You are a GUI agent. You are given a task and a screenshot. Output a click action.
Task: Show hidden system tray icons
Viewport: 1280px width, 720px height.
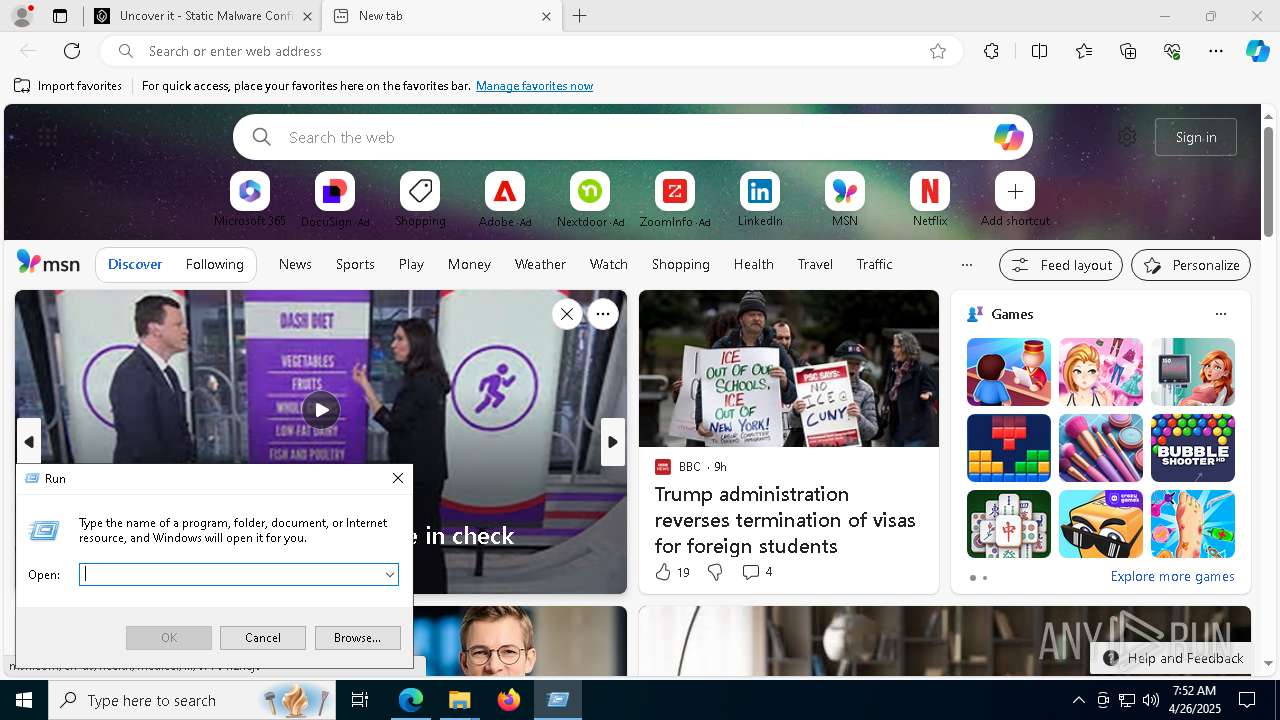click(x=1078, y=700)
